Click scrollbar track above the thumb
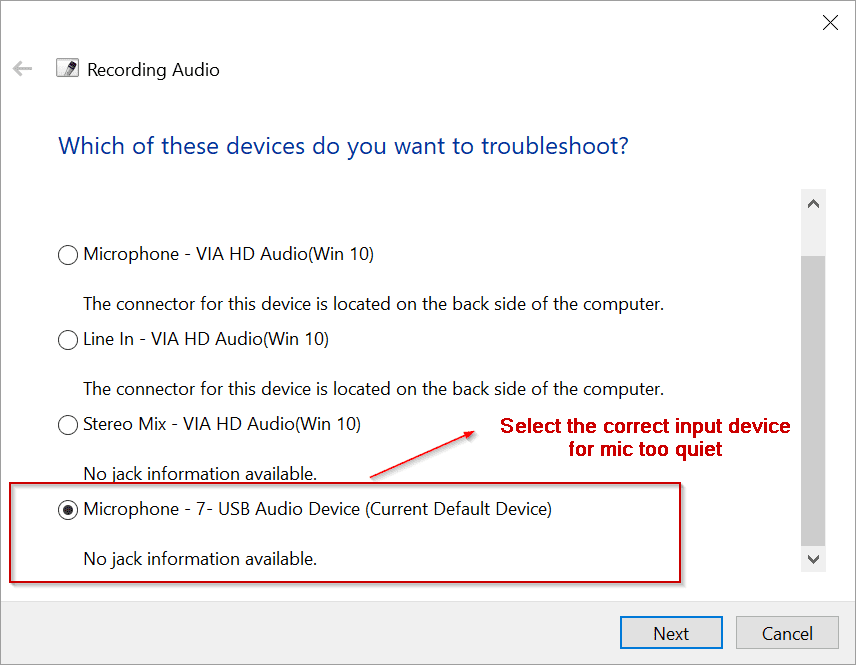Screen dimensions: 856x665 click(x=813, y=236)
